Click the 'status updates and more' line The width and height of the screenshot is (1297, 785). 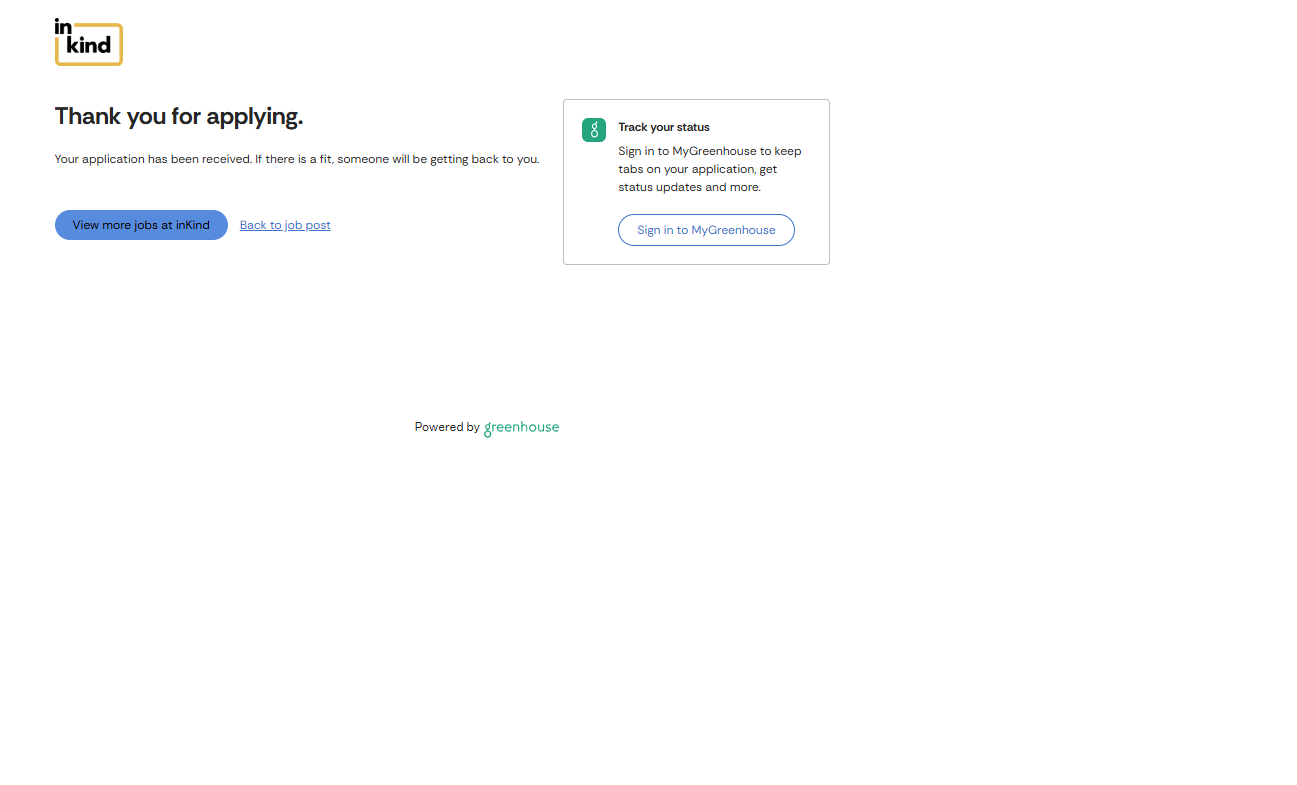coord(689,187)
